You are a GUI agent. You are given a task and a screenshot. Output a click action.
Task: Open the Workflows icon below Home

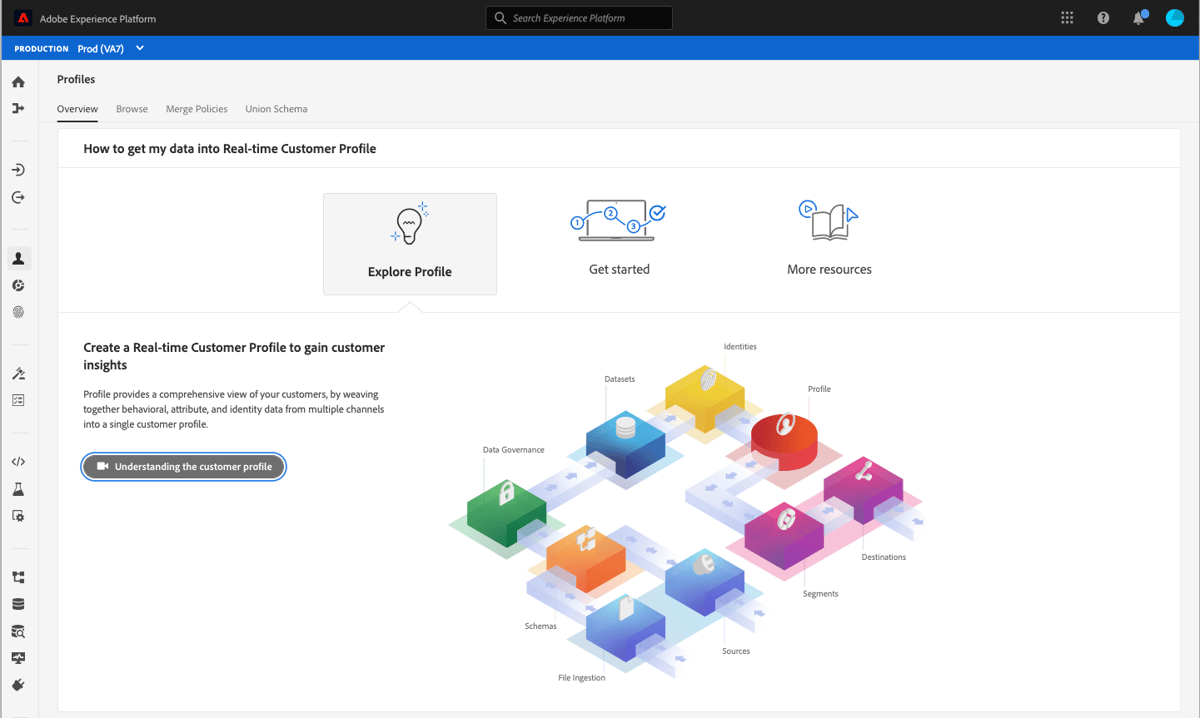point(18,108)
